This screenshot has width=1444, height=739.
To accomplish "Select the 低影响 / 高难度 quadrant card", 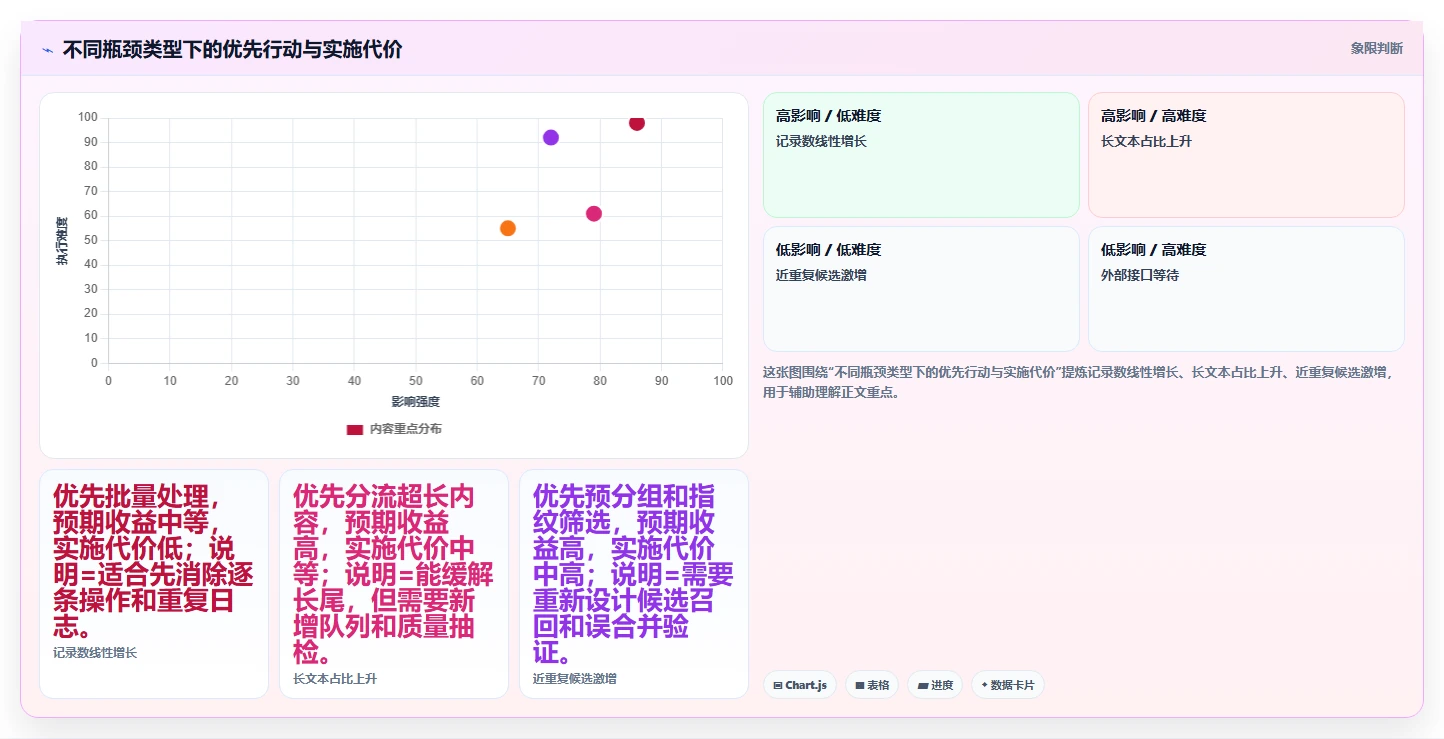I will click(x=1246, y=289).
